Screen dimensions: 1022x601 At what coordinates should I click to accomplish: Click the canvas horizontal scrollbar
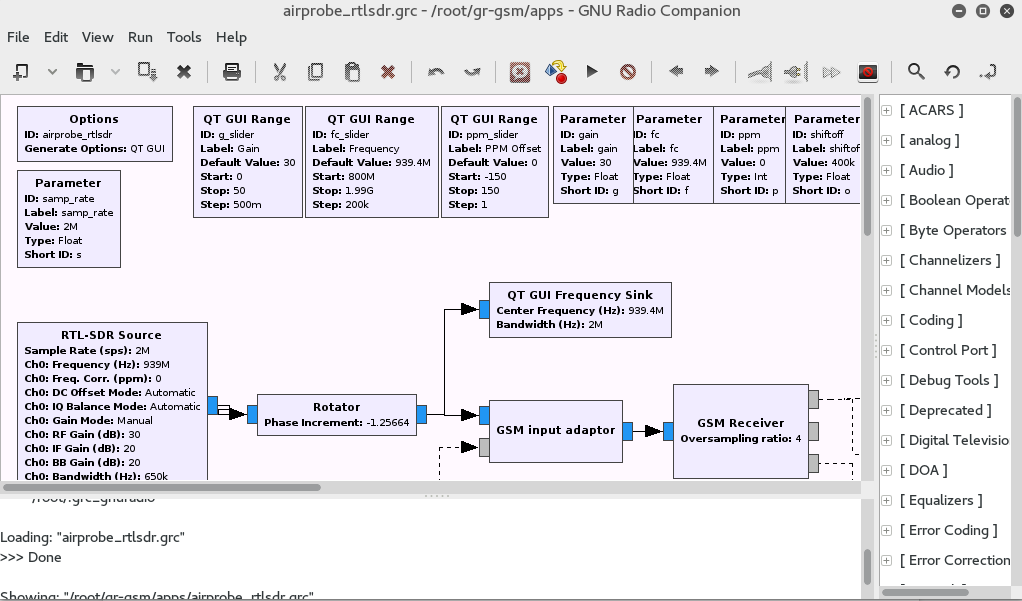coord(162,487)
